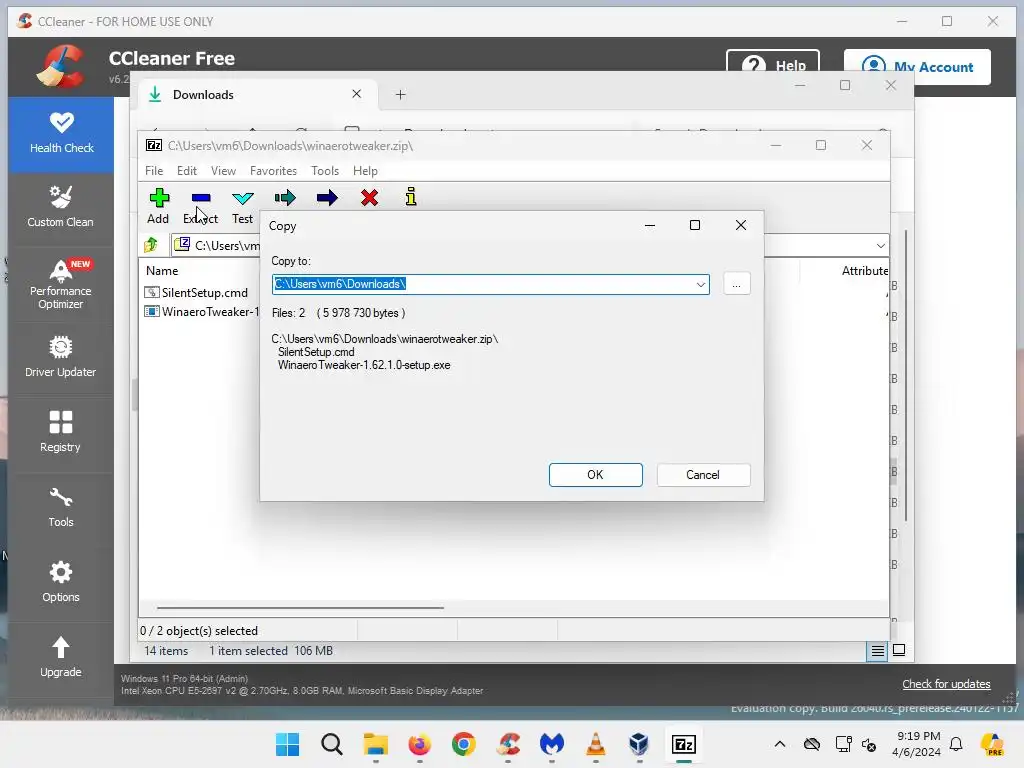Open the View menu in 7-Zip
Viewport: 1024px width, 768px height.
223,170
